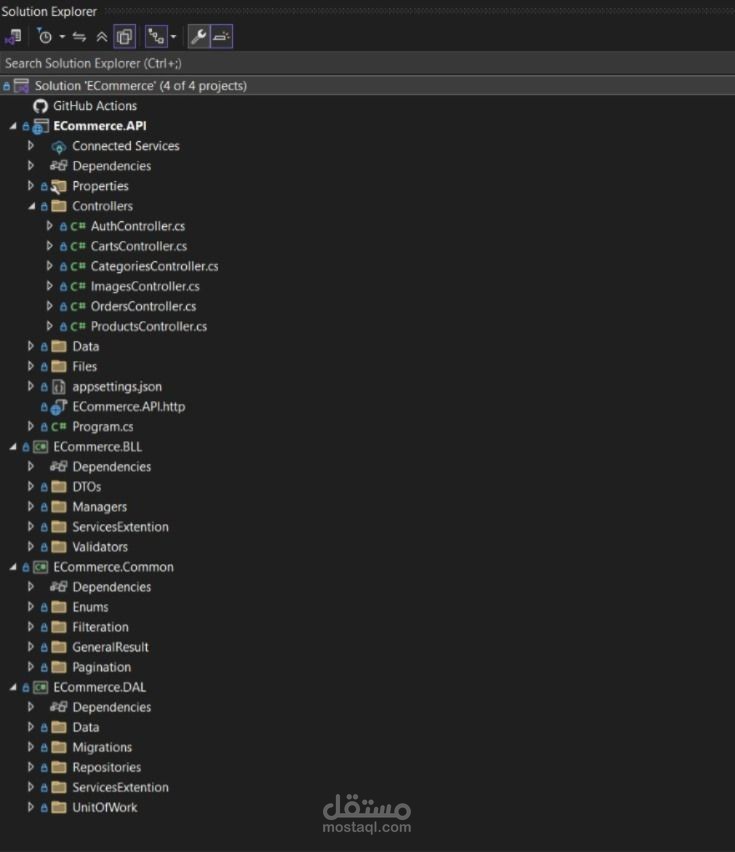Image resolution: width=735 pixels, height=852 pixels.
Task: Click Dependencies icon under ECommerce.BLL
Action: coord(58,466)
